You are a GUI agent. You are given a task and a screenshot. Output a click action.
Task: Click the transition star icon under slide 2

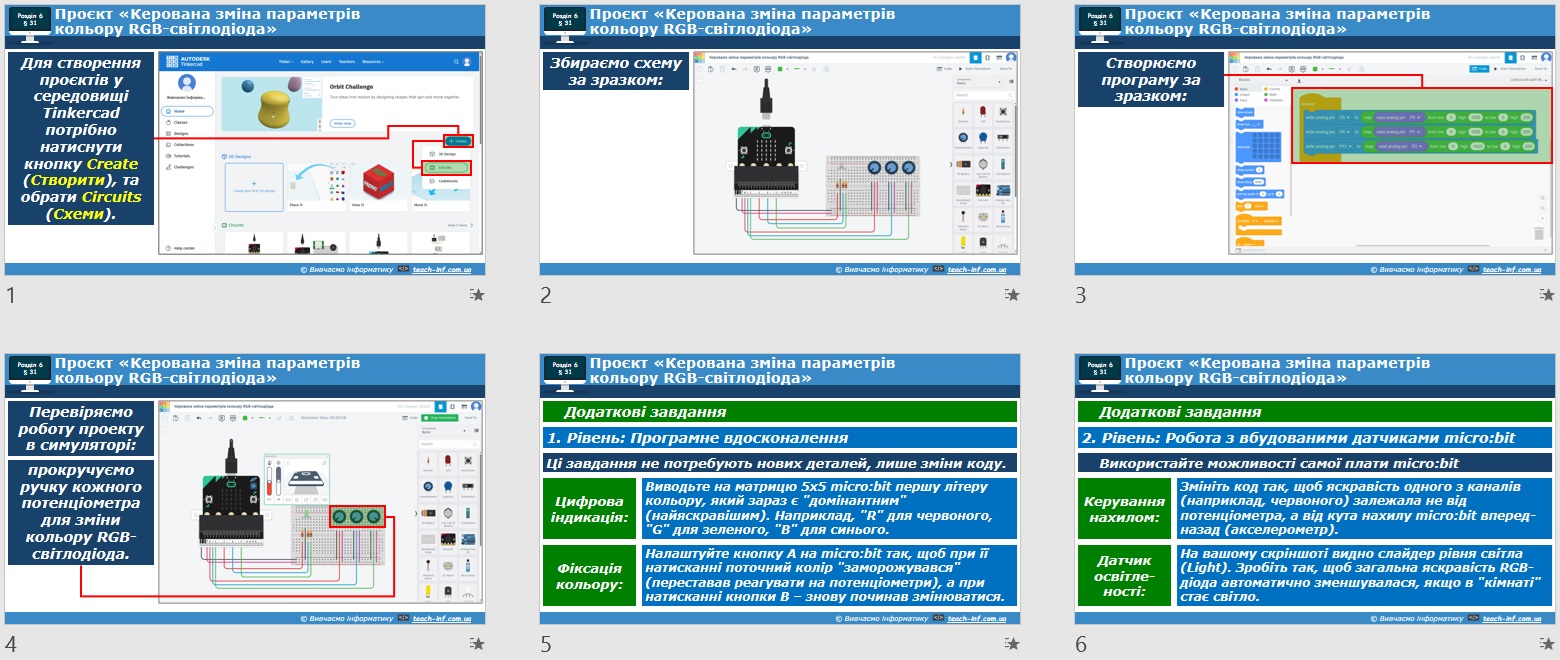[x=1012, y=295]
